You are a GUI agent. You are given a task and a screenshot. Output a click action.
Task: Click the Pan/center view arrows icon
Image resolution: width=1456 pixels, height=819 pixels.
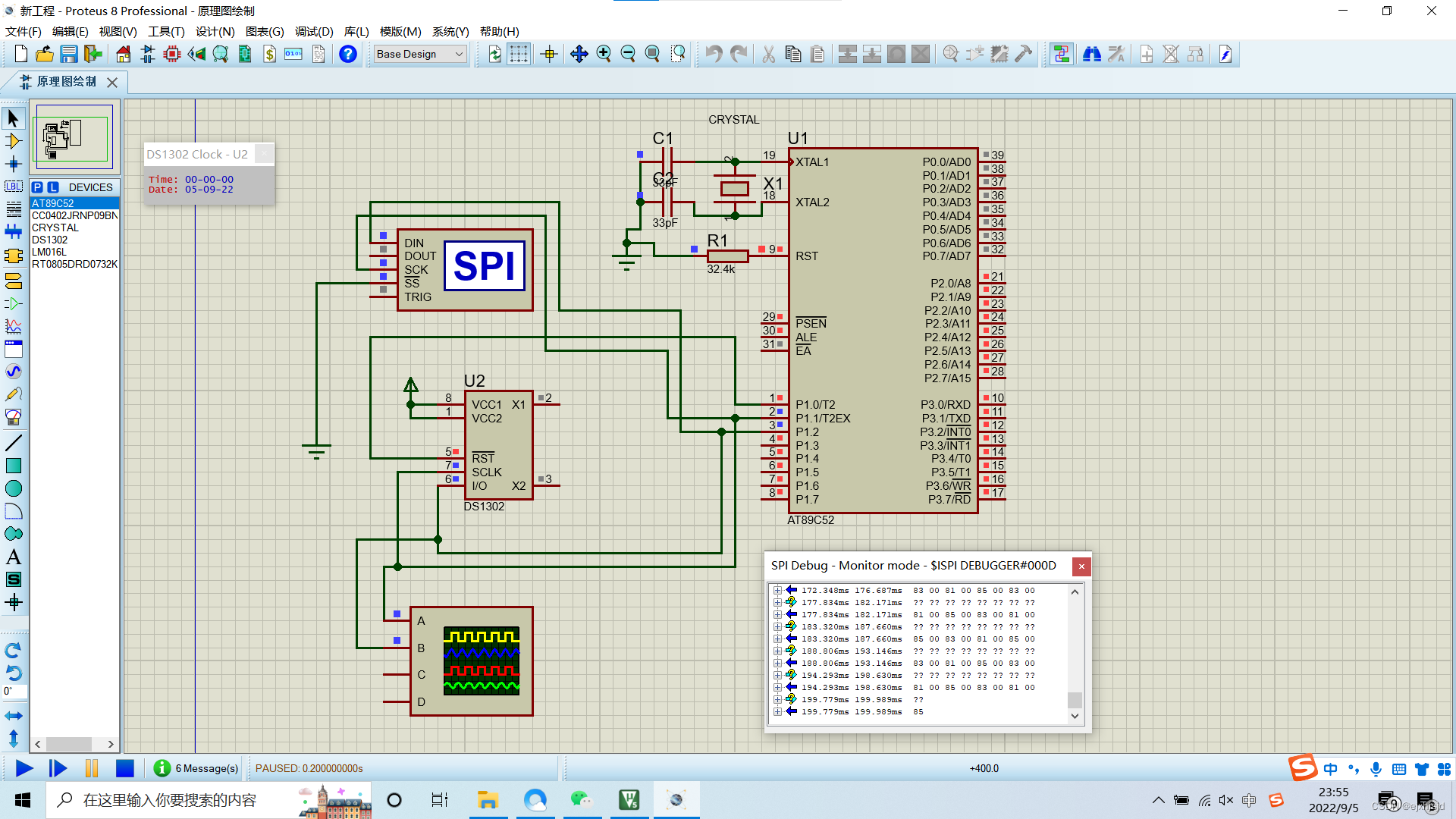point(579,54)
